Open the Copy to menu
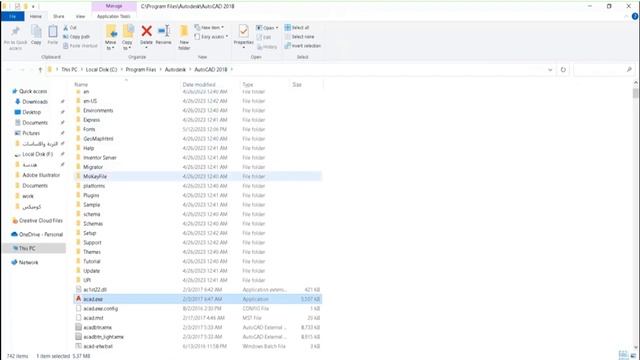 pyautogui.click(x=127, y=38)
